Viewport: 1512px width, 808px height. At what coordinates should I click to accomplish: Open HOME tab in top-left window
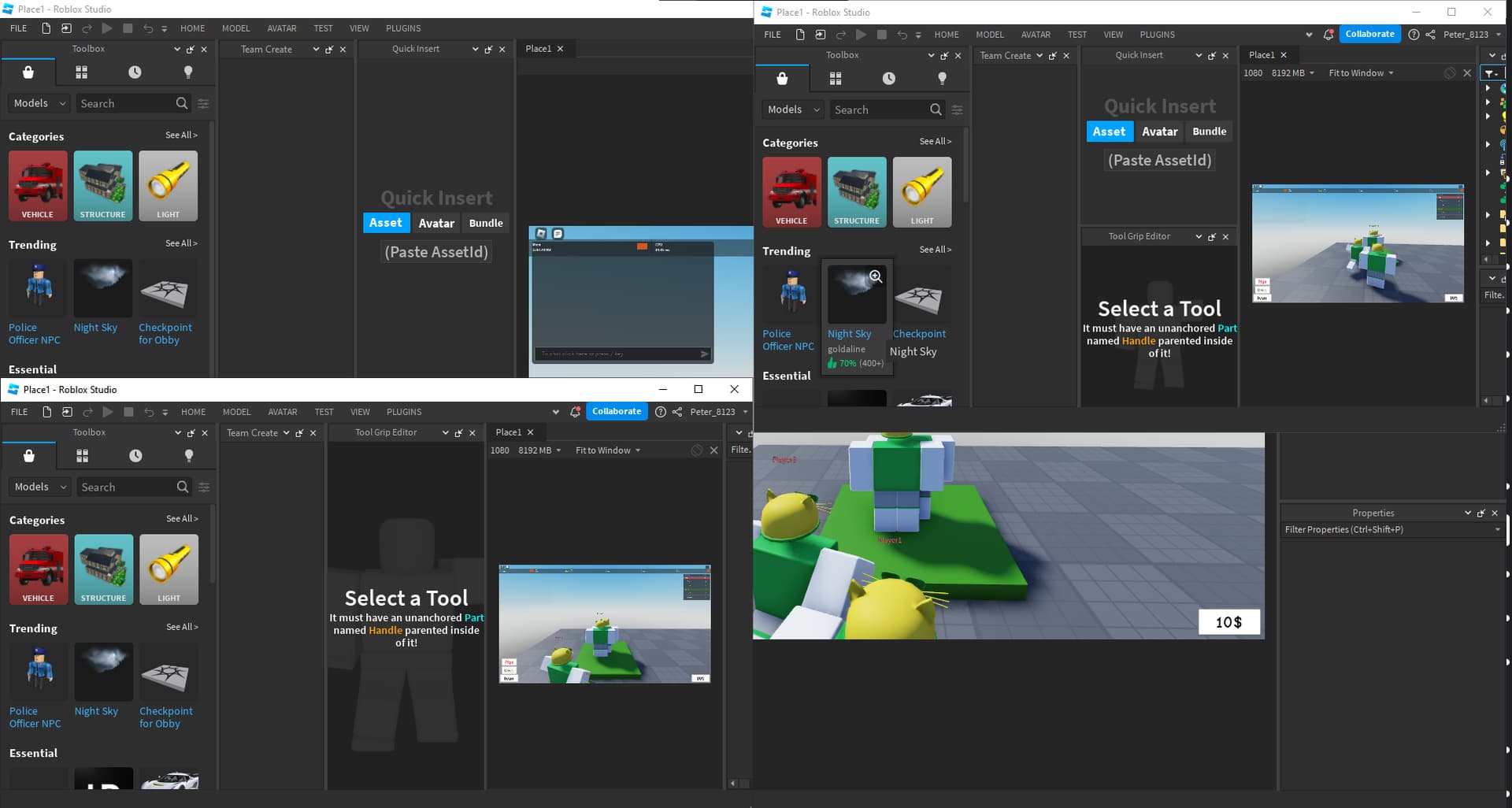[192, 28]
